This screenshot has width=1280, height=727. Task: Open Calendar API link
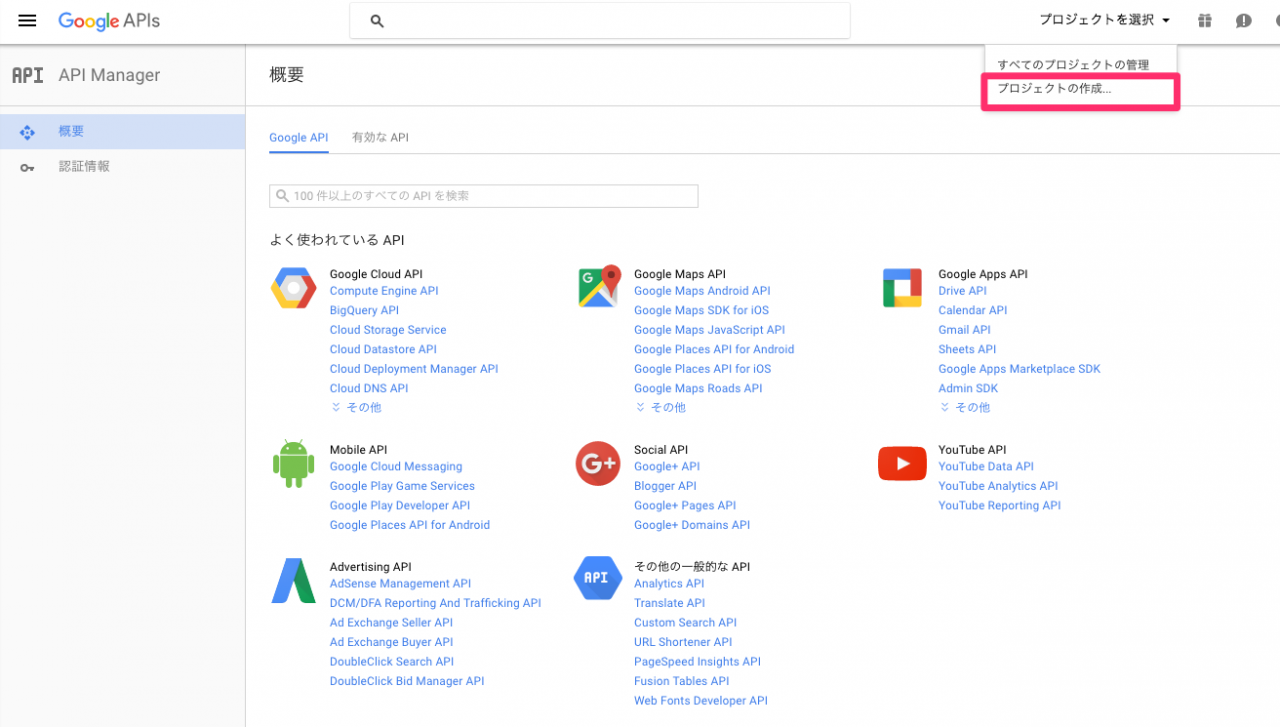coord(972,310)
